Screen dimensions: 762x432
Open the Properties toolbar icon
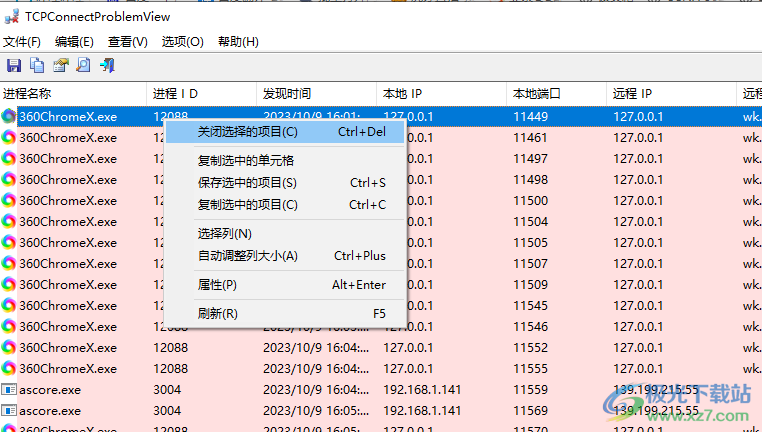pos(61,65)
